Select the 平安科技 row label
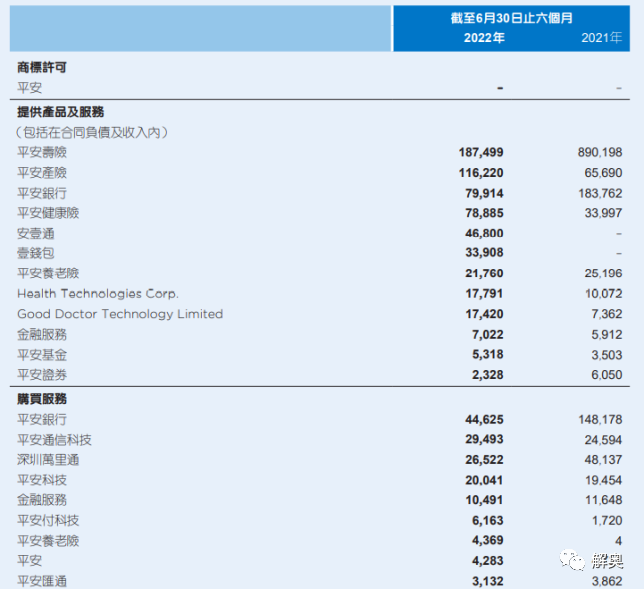Image resolution: width=644 pixels, height=589 pixels. tap(42, 480)
